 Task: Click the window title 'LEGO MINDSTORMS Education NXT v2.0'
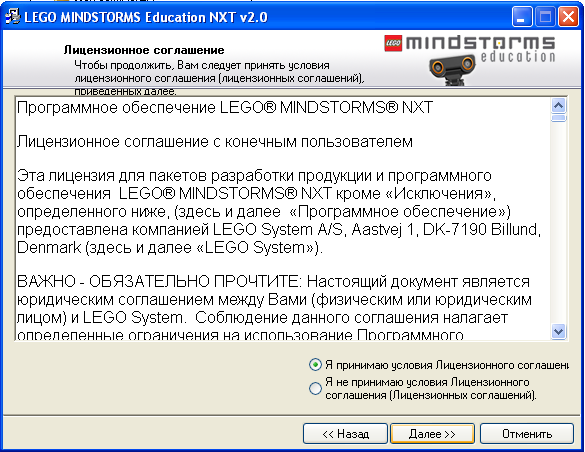coord(146,17)
